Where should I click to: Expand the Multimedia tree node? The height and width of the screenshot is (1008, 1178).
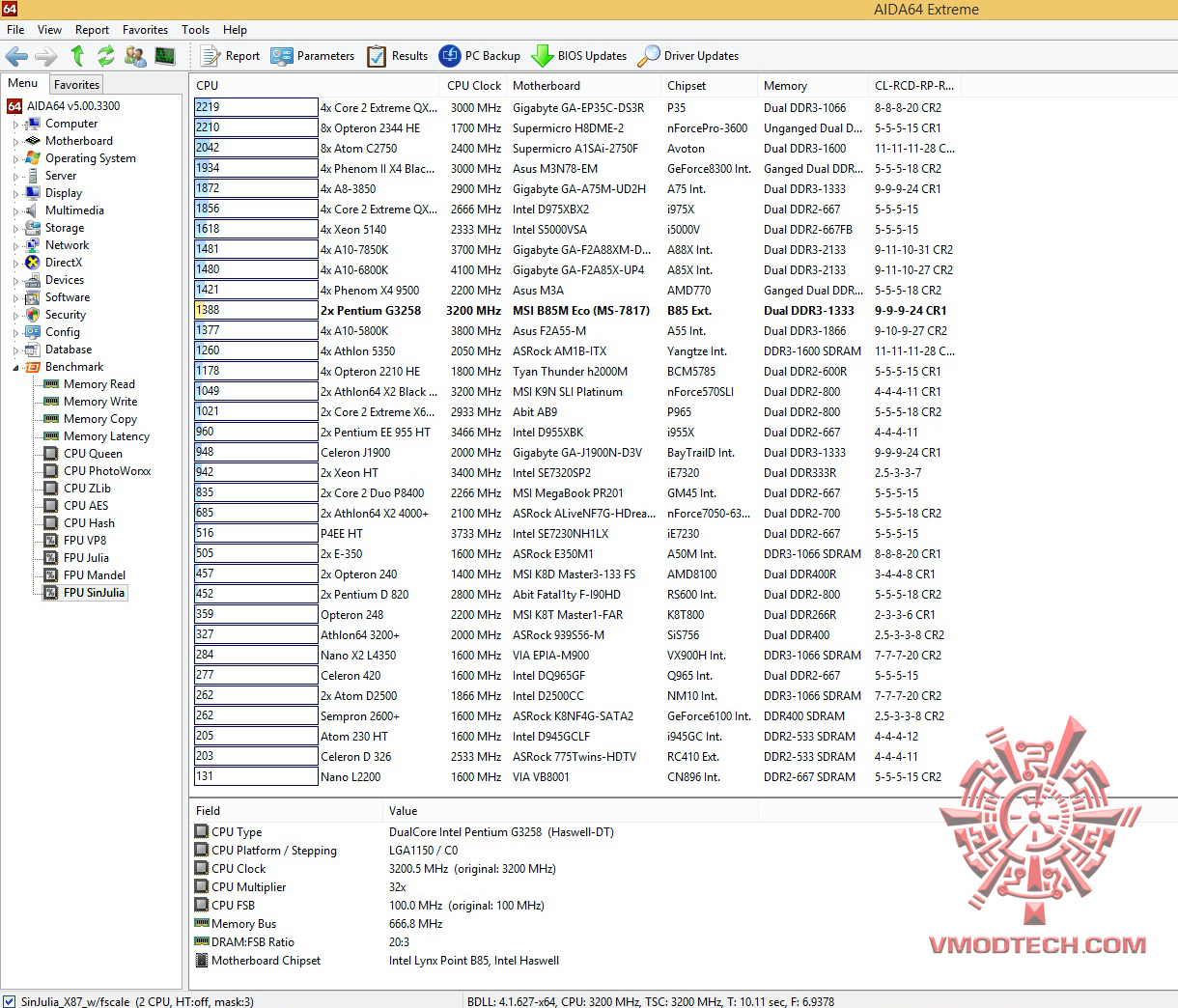(x=15, y=211)
